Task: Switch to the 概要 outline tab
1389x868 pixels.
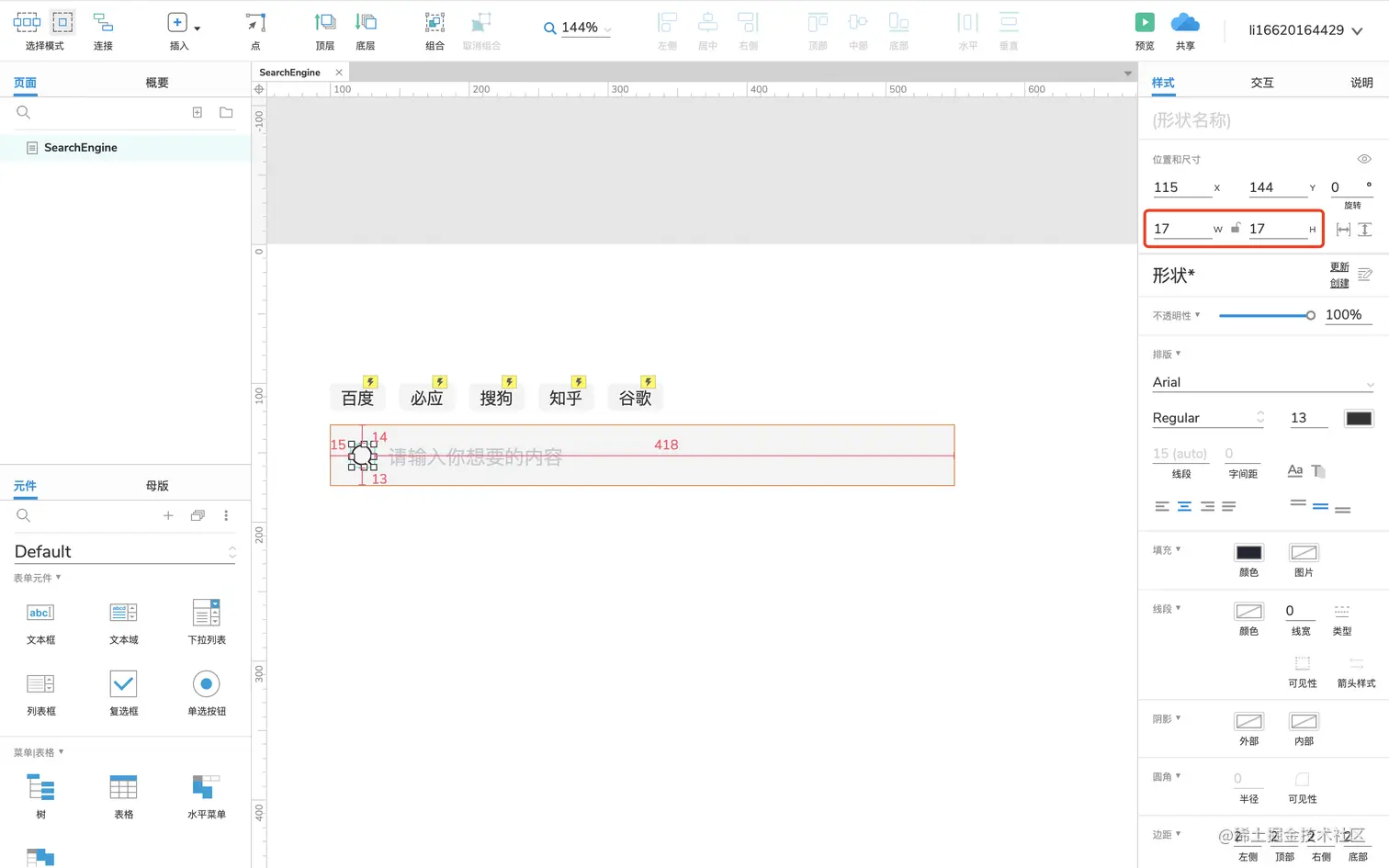Action: click(x=157, y=83)
